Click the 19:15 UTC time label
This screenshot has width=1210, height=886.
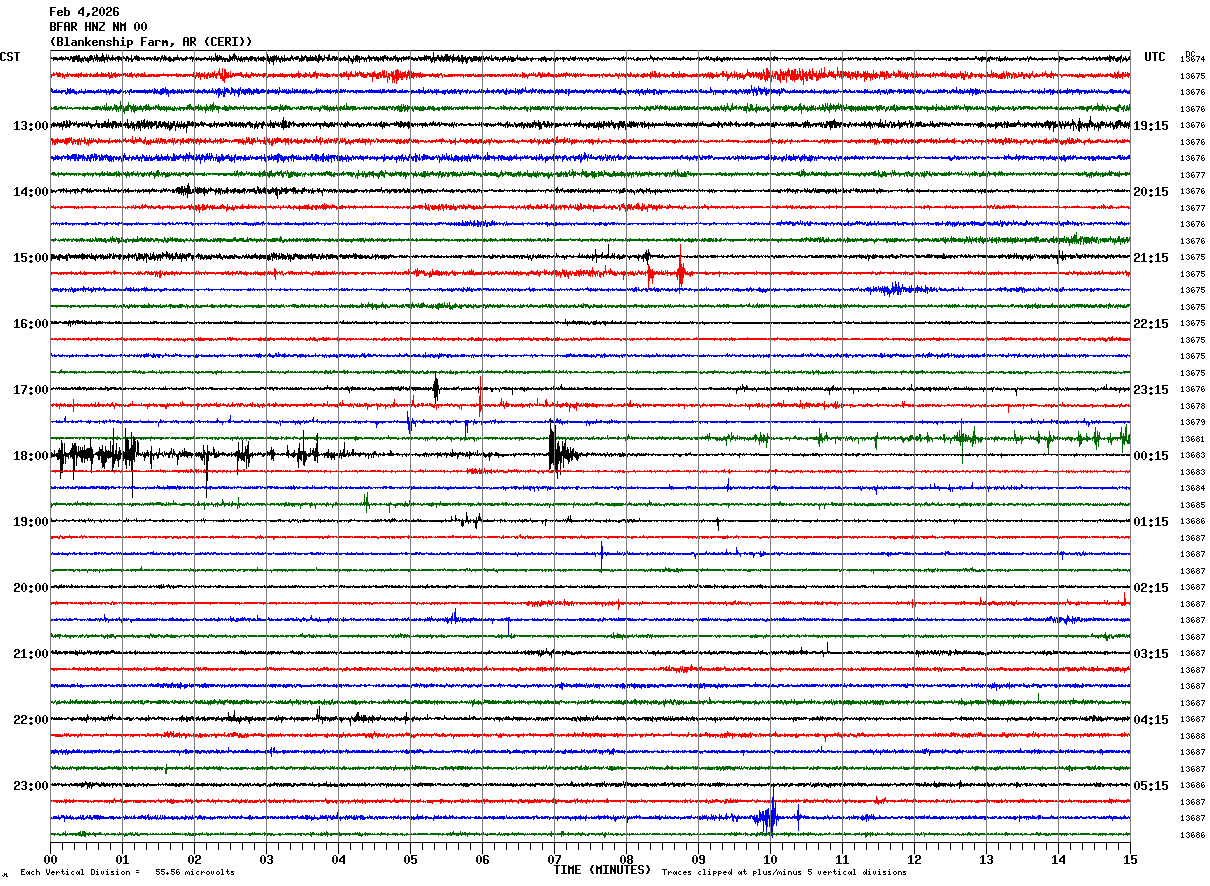1151,126
